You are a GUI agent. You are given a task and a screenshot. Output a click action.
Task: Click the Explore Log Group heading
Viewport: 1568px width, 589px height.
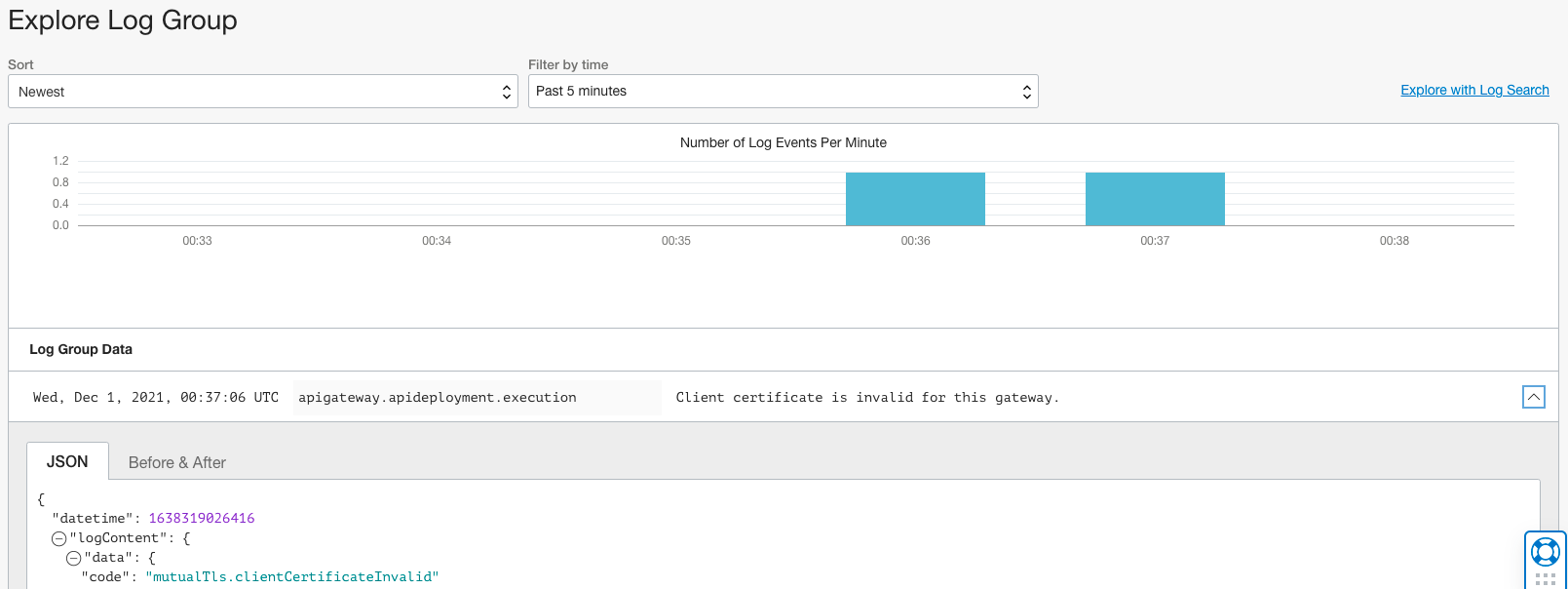tap(123, 20)
